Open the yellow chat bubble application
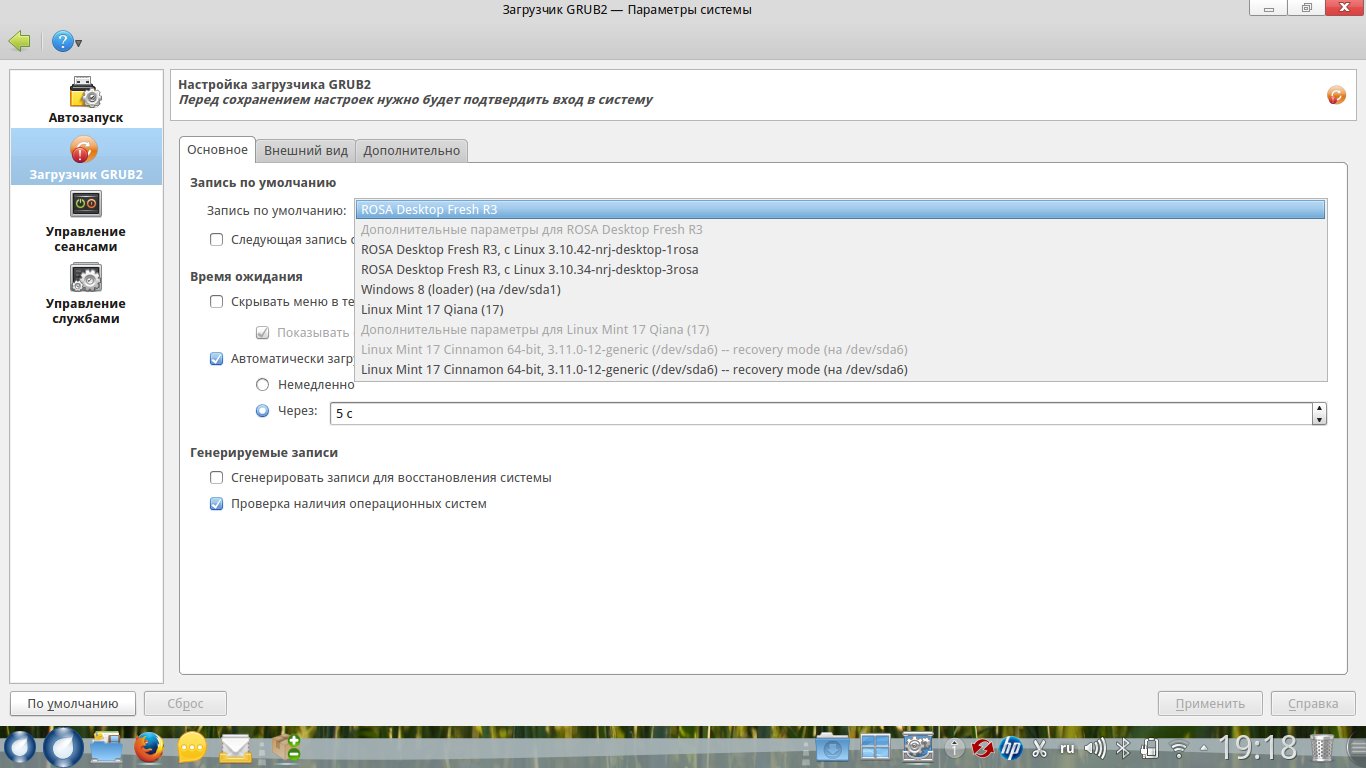The width and height of the screenshot is (1366, 768). pos(192,748)
